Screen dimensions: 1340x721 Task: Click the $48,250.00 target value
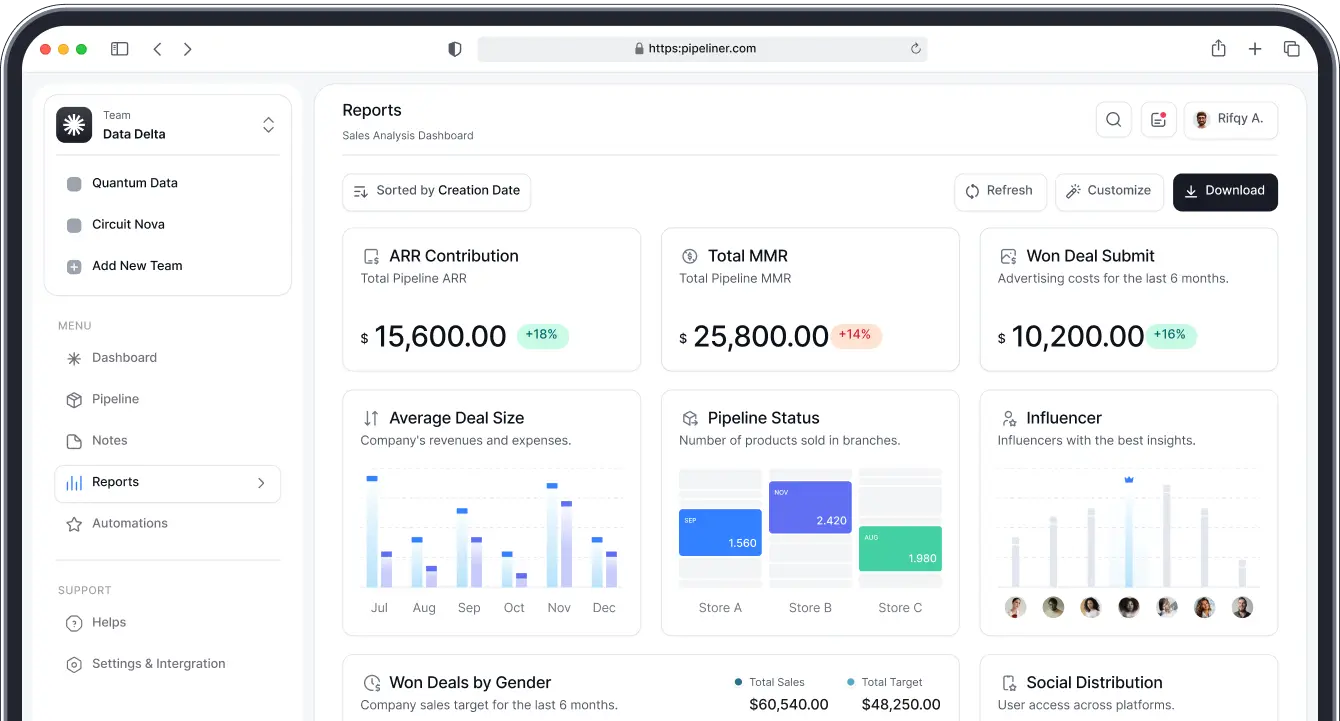point(901,705)
